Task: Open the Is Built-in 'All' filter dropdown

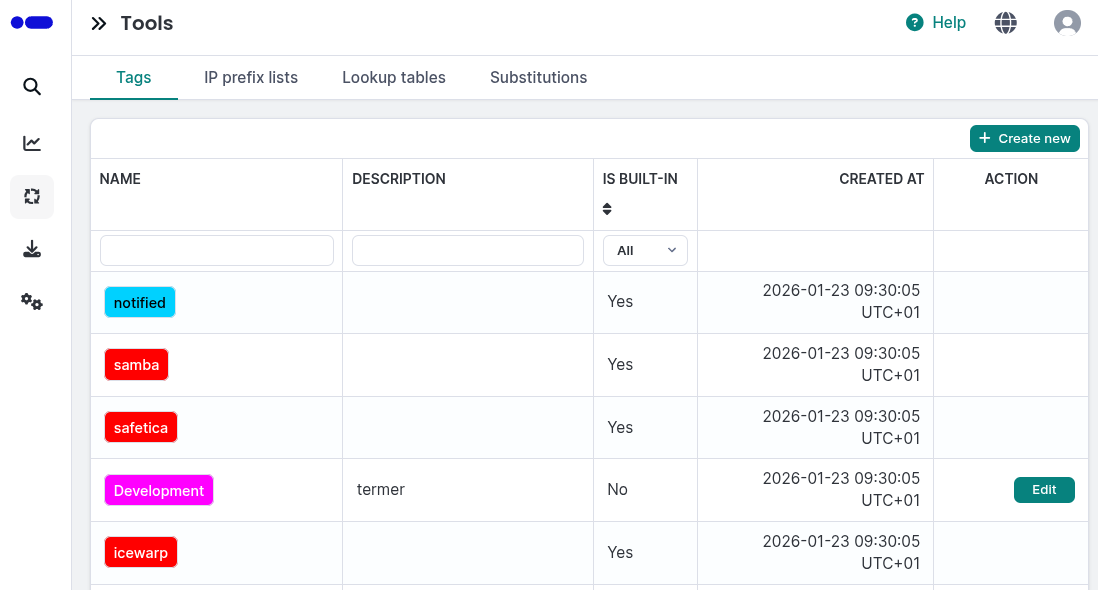Action: click(645, 251)
